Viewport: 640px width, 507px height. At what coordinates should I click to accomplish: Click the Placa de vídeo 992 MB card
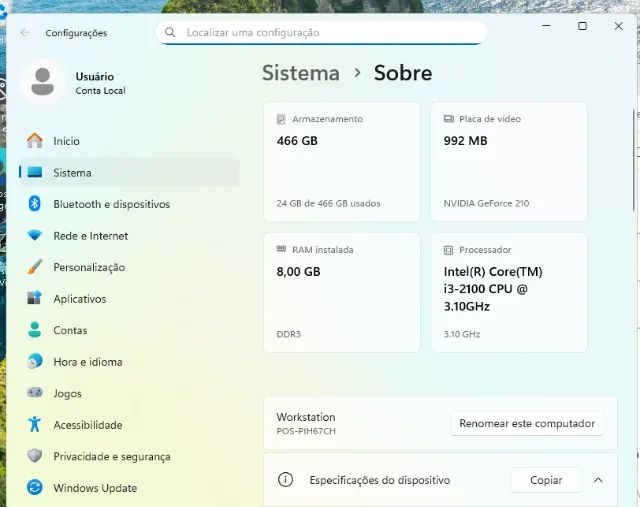click(x=509, y=162)
